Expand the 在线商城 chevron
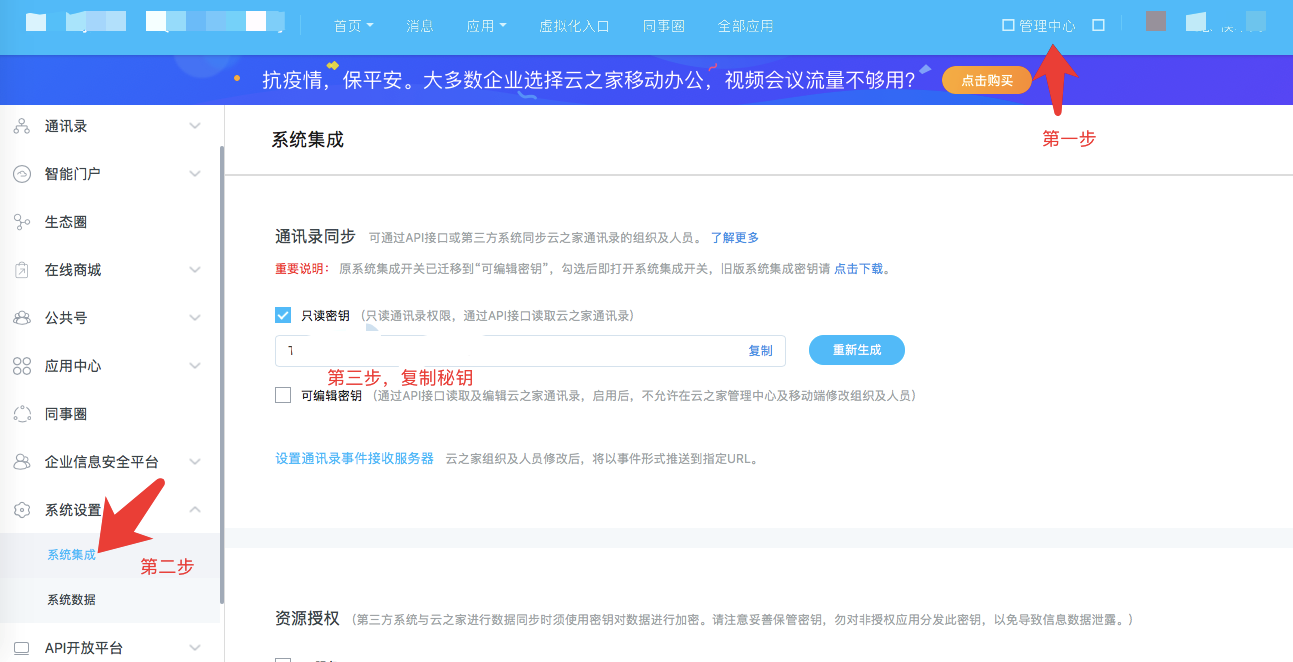1293x662 pixels. tap(195, 270)
